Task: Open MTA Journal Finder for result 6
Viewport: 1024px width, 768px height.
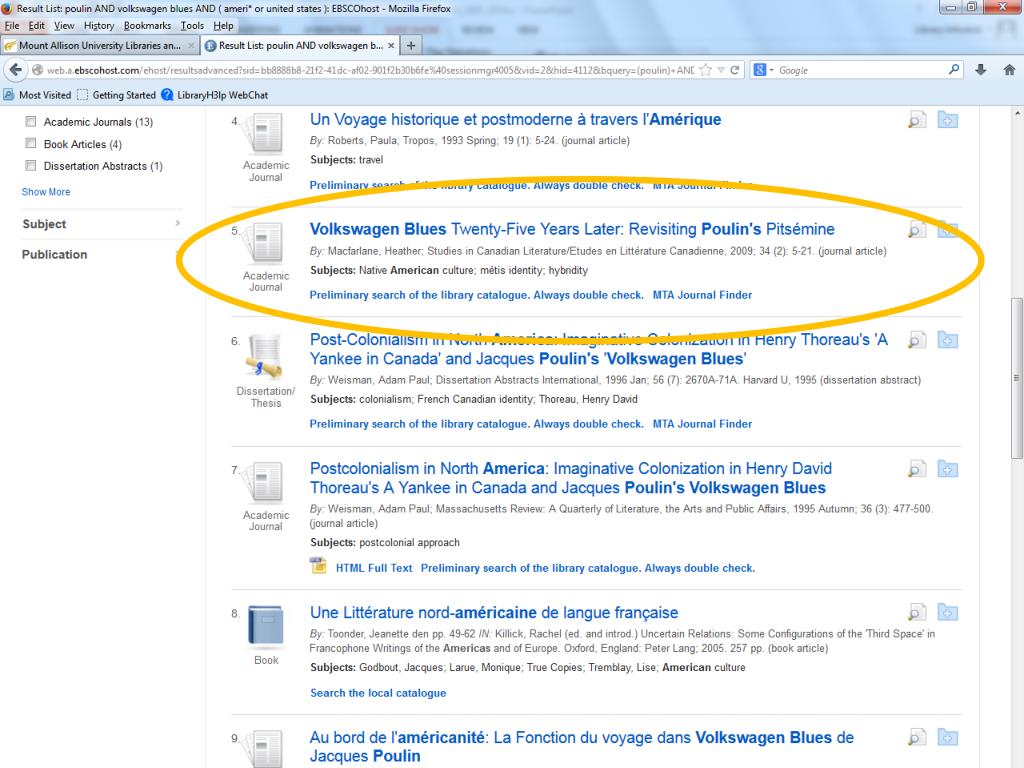Action: pyautogui.click(x=702, y=424)
